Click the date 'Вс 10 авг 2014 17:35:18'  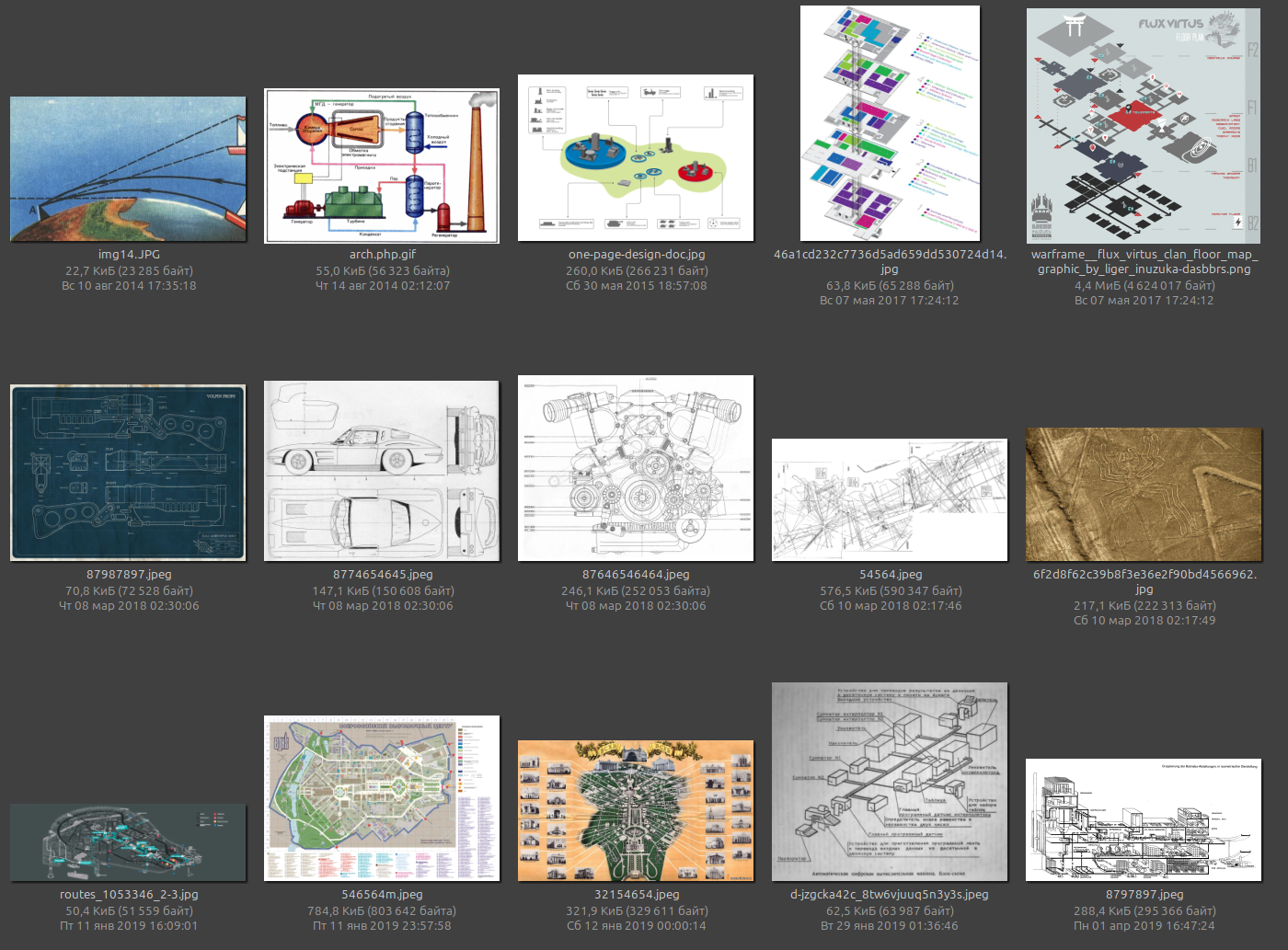click(129, 286)
